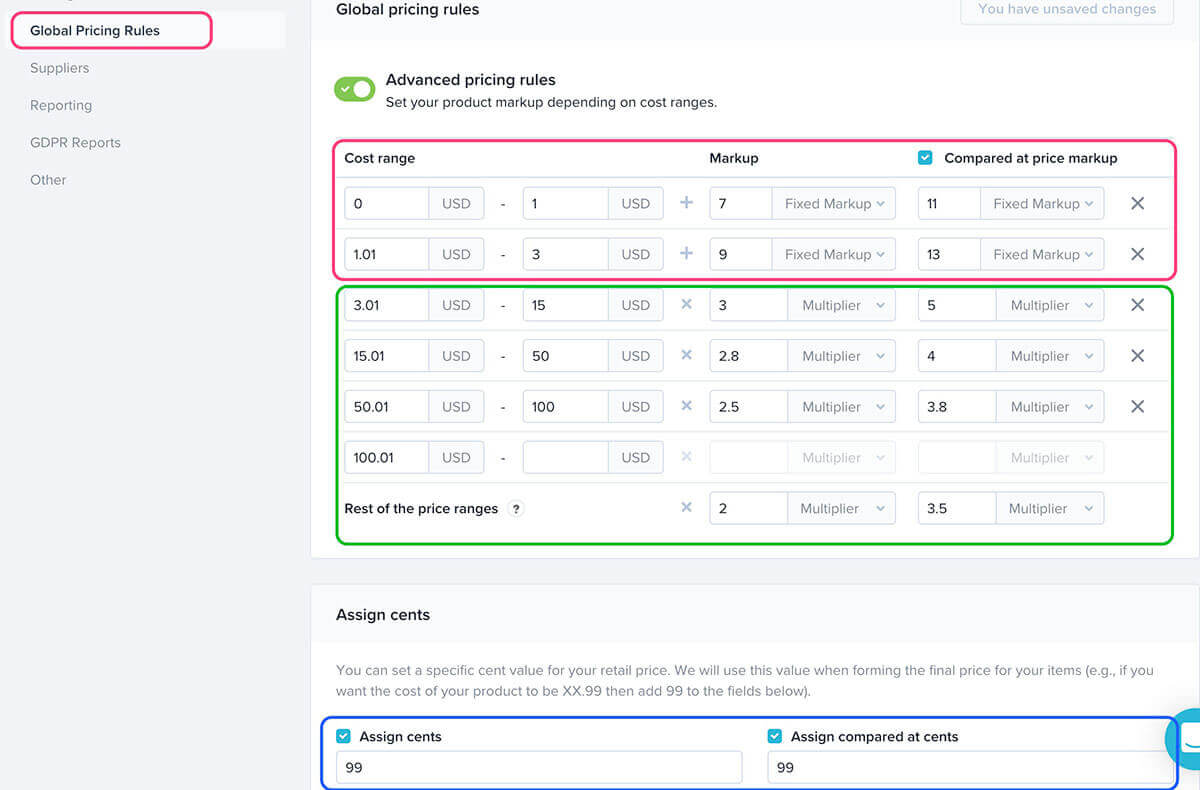Click the multiply sign in the 50.01–100 row
Viewport: 1200px width, 790px height.
[x=686, y=407]
